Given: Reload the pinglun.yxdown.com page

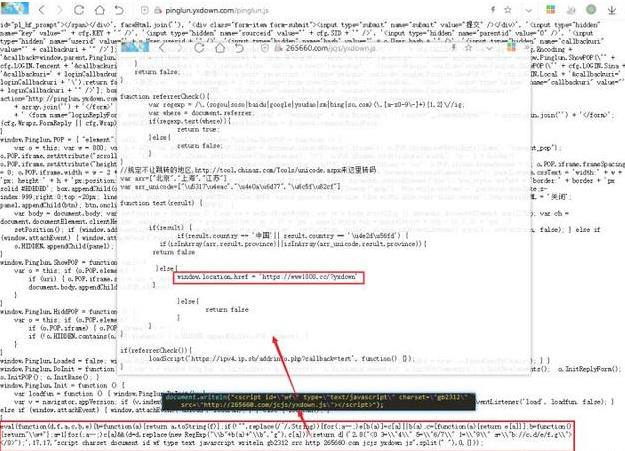Looking at the screenshot, I should [79, 10].
